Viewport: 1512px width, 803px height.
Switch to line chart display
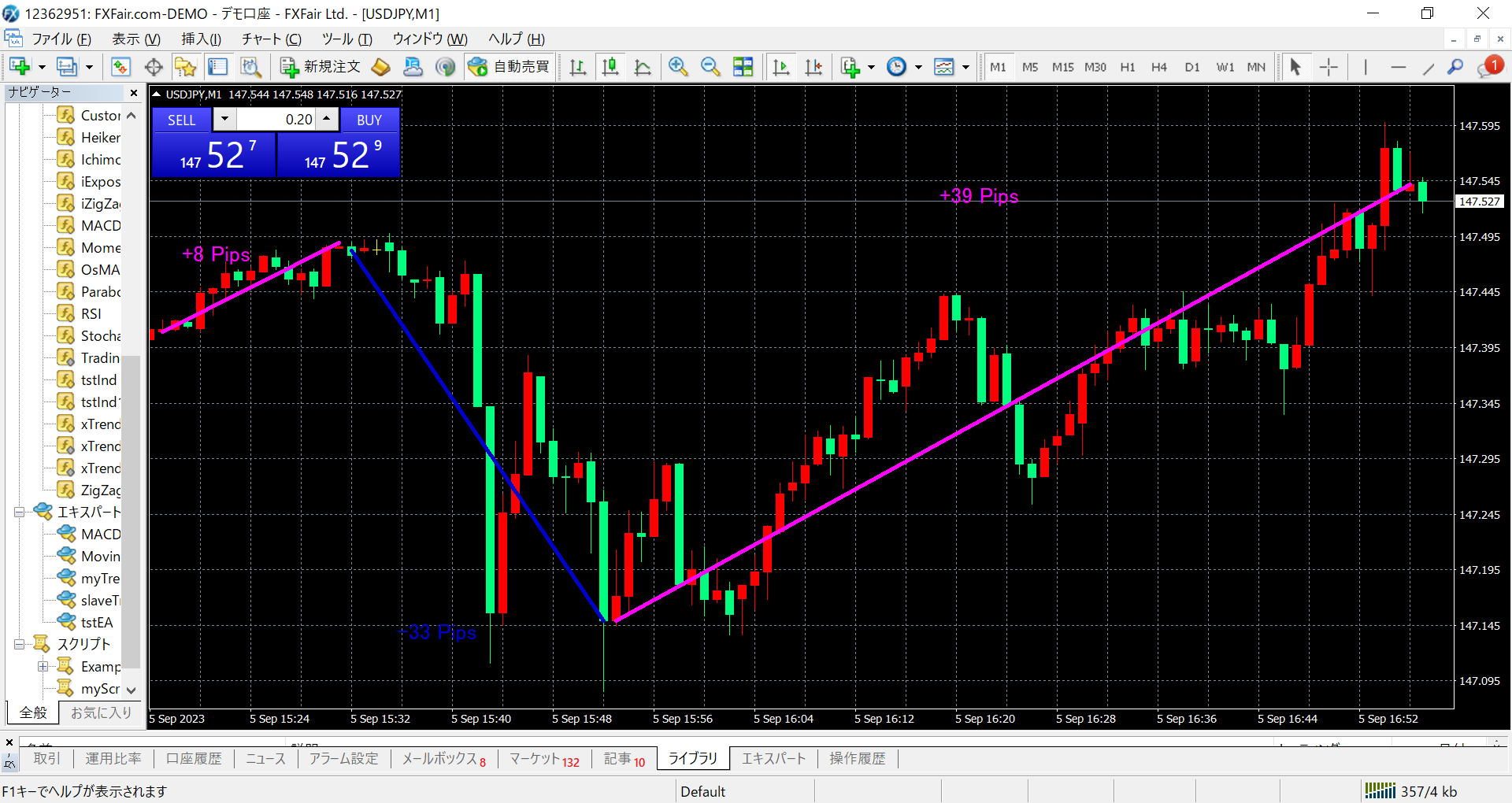(x=643, y=67)
